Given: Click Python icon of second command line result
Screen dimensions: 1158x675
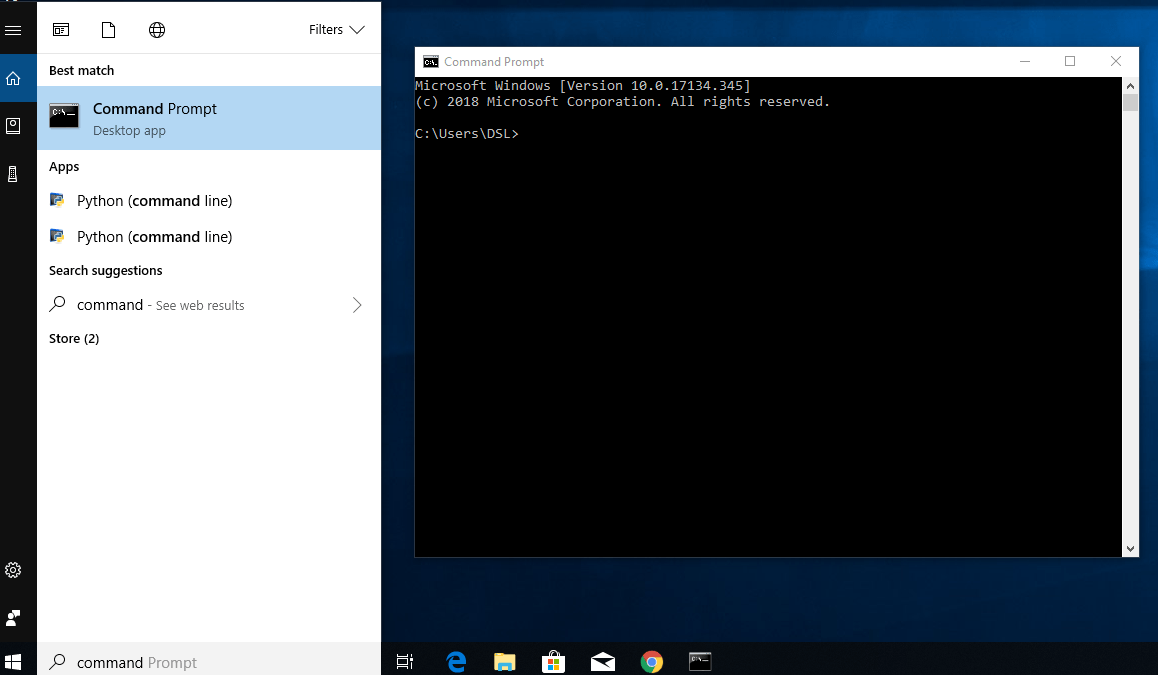Looking at the screenshot, I should (57, 236).
